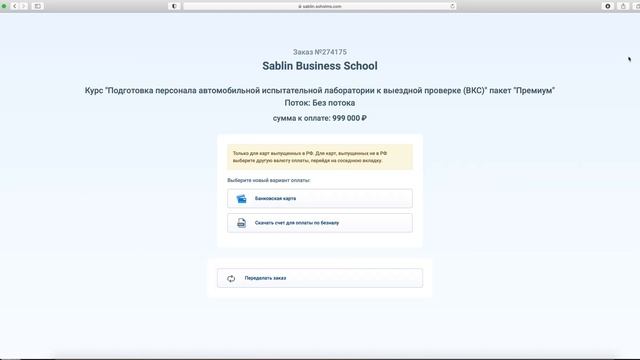640x360 pixels.
Task: Open the privacy shield icon beside the address bar
Action: (x=174, y=6)
